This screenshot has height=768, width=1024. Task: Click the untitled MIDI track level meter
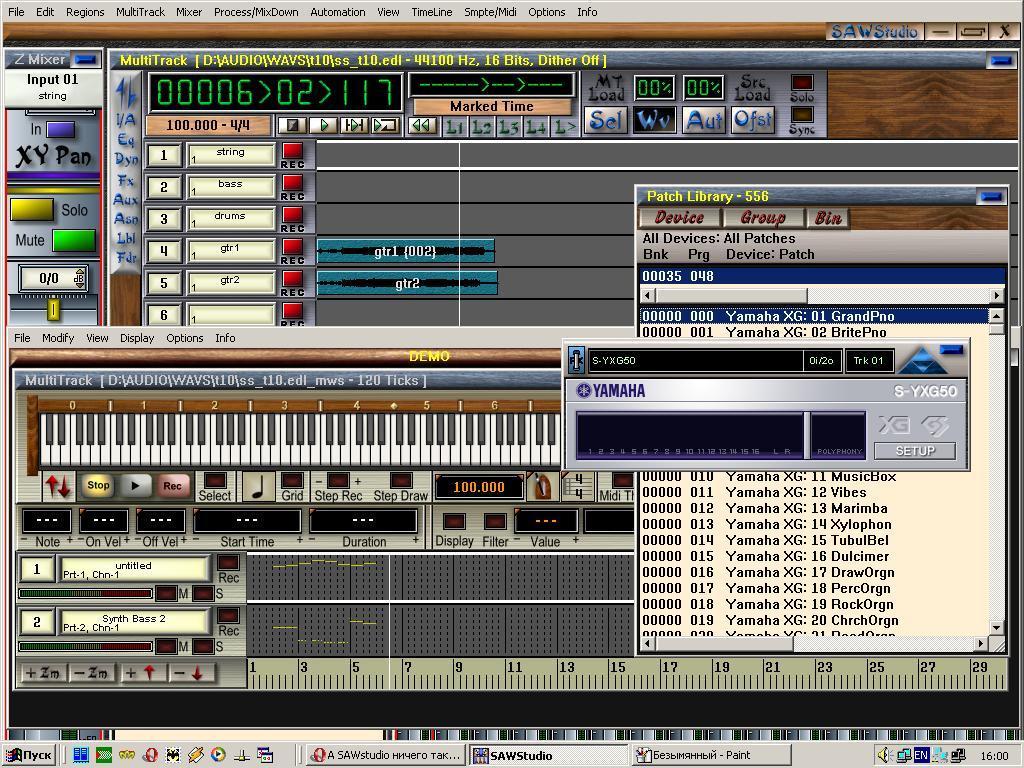pyautogui.click(x=86, y=593)
